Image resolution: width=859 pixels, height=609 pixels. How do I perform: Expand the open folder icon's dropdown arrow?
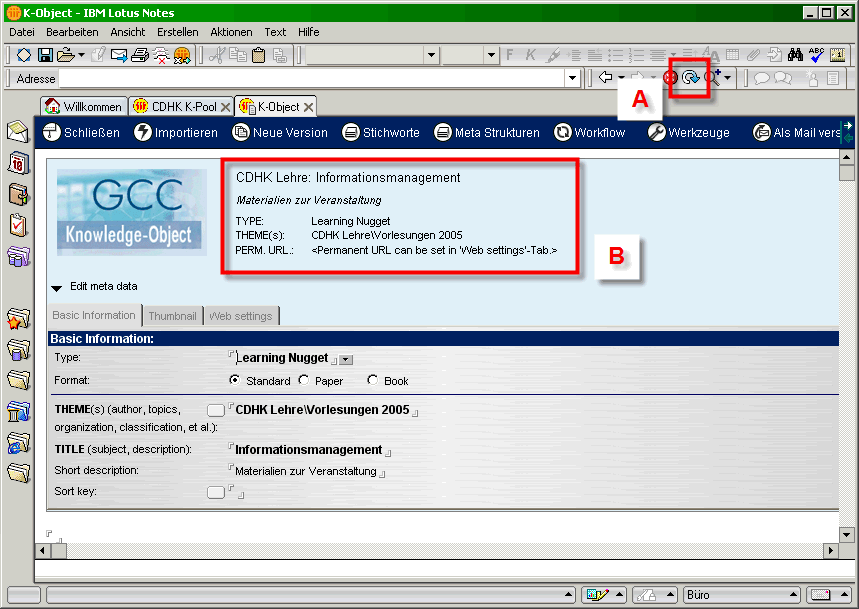[81, 55]
